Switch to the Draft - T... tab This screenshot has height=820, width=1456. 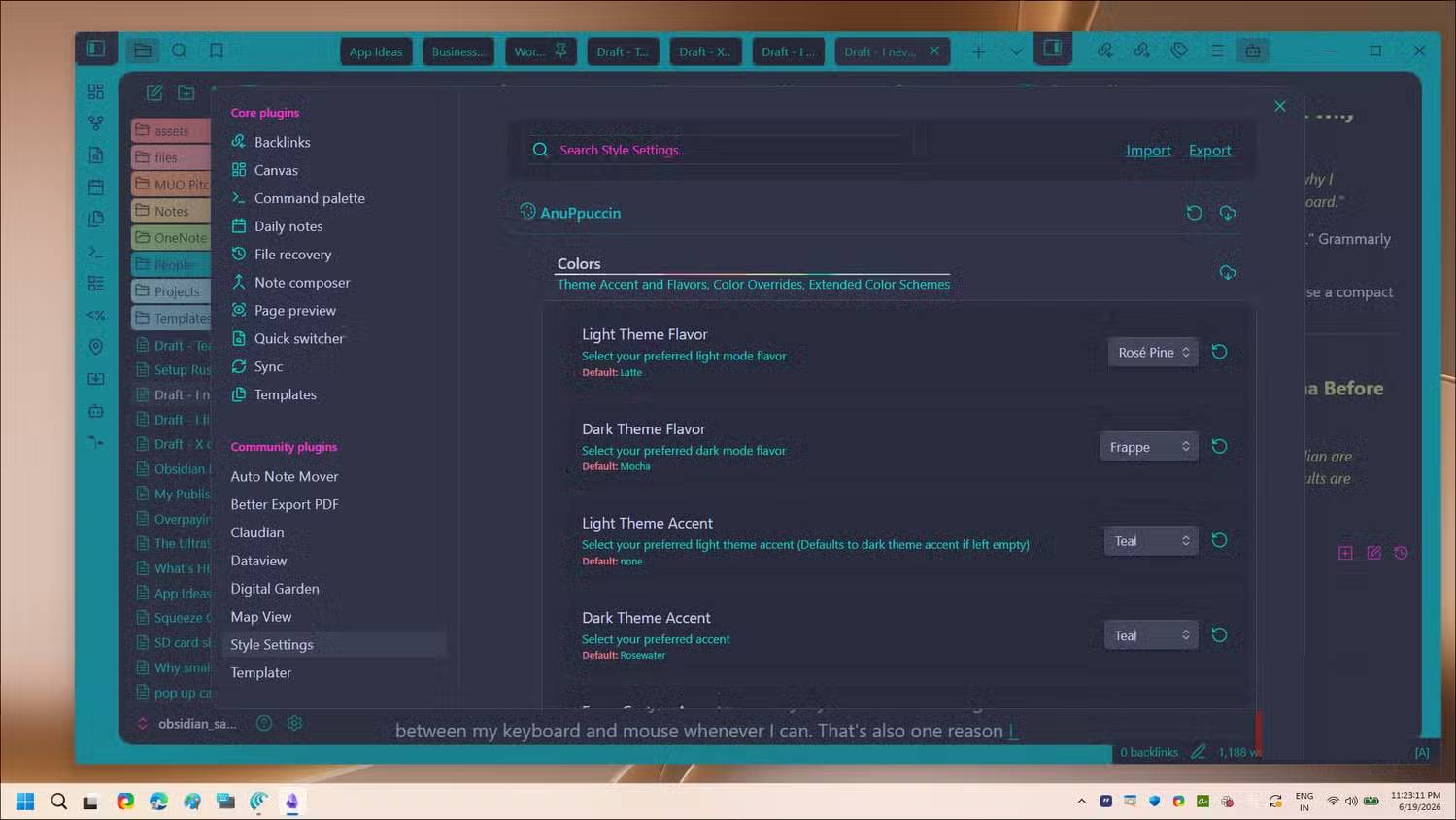tap(624, 51)
